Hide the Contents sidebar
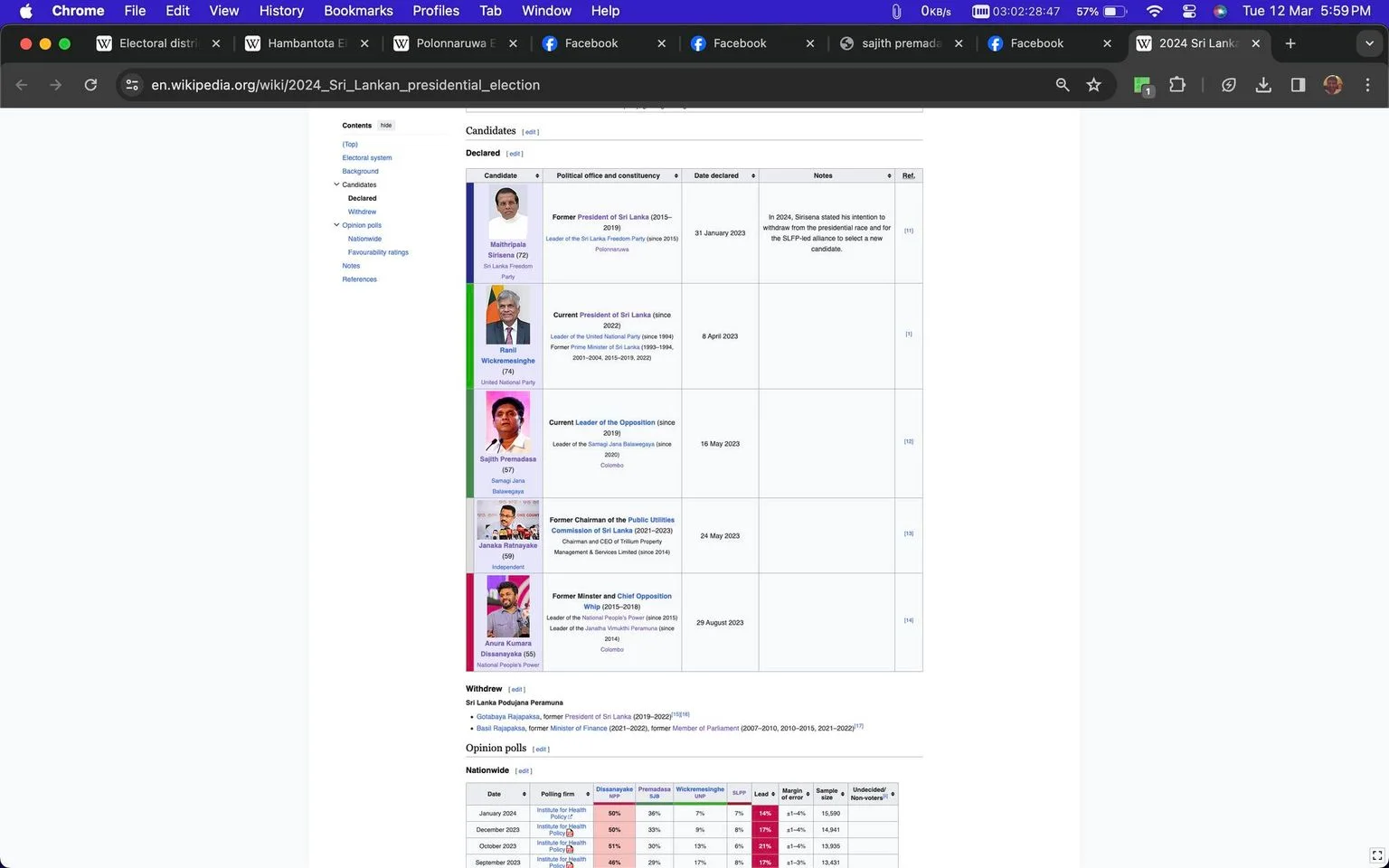 386,126
